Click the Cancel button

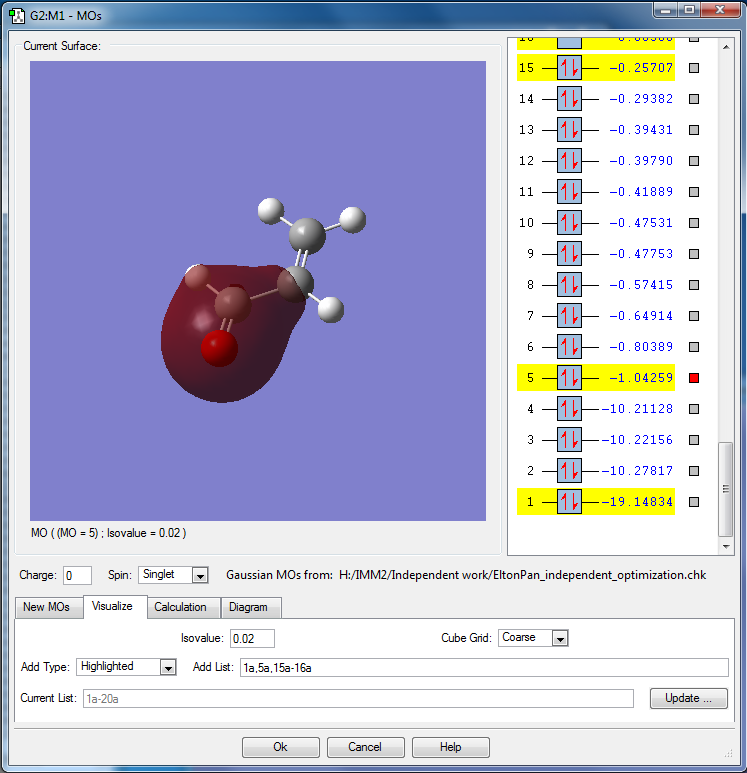click(365, 747)
